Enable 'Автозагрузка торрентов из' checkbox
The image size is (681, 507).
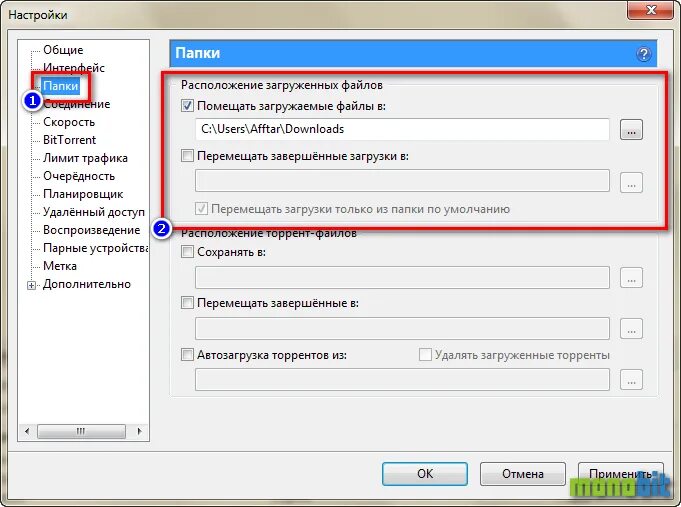pos(187,355)
